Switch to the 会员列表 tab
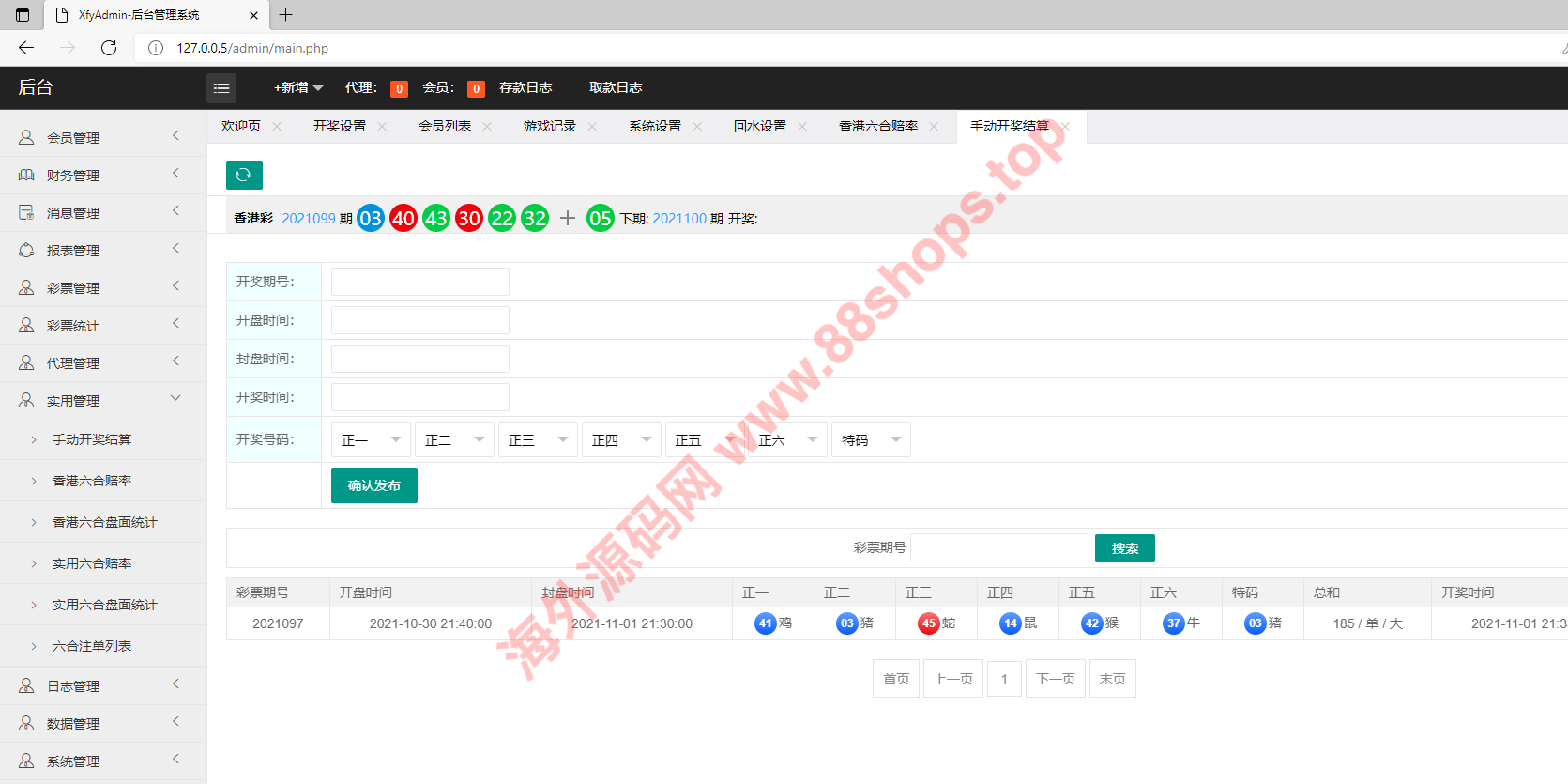 445,127
